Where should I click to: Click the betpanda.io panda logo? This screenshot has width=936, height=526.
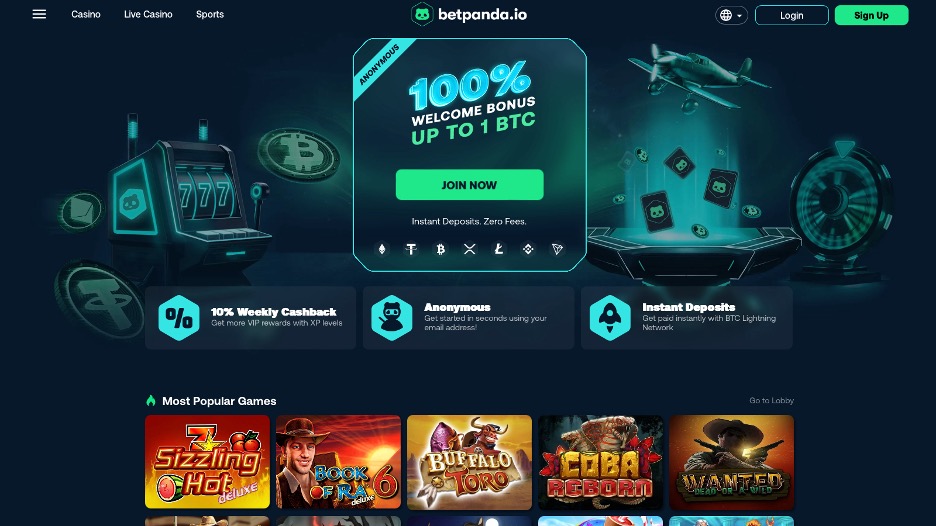pos(422,14)
